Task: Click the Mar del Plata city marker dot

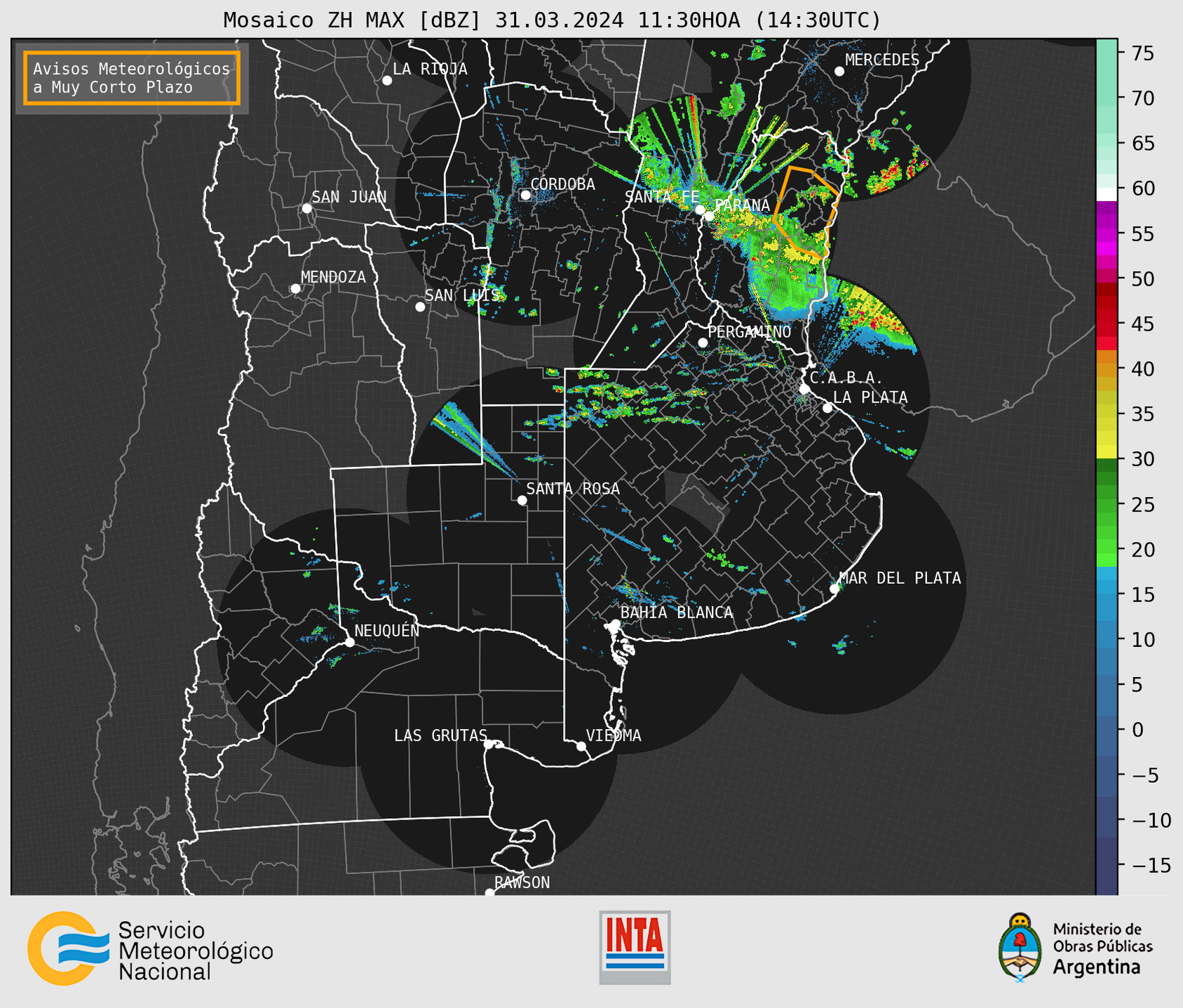Action: pyautogui.click(x=834, y=589)
